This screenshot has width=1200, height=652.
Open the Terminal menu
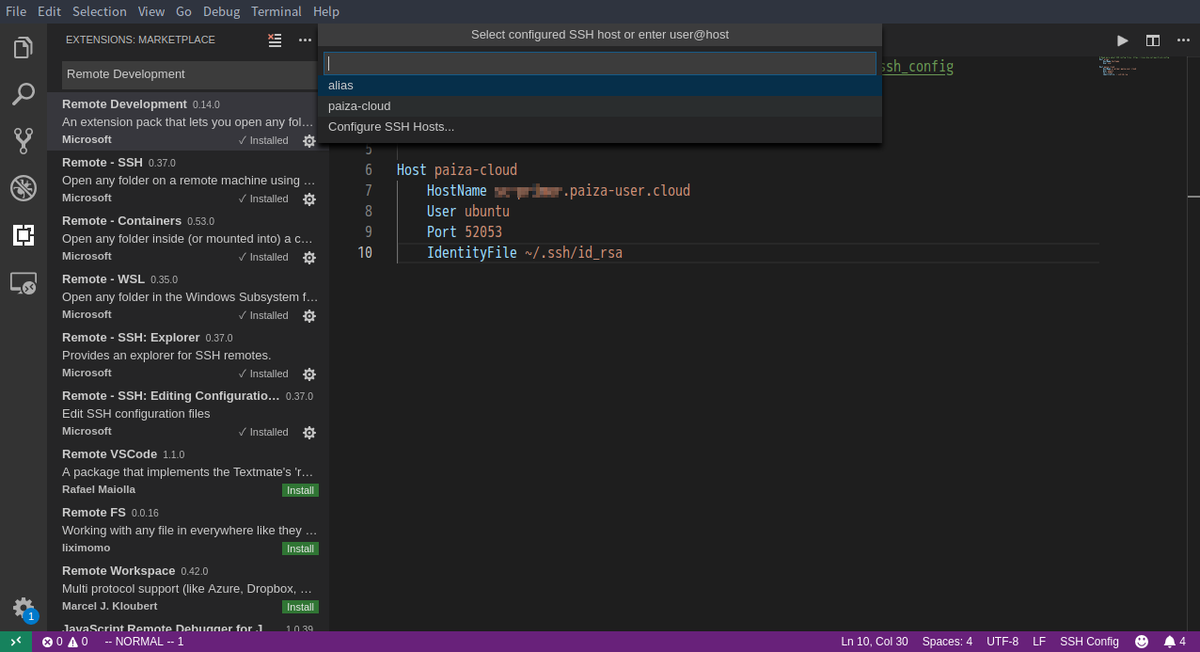click(x=276, y=11)
